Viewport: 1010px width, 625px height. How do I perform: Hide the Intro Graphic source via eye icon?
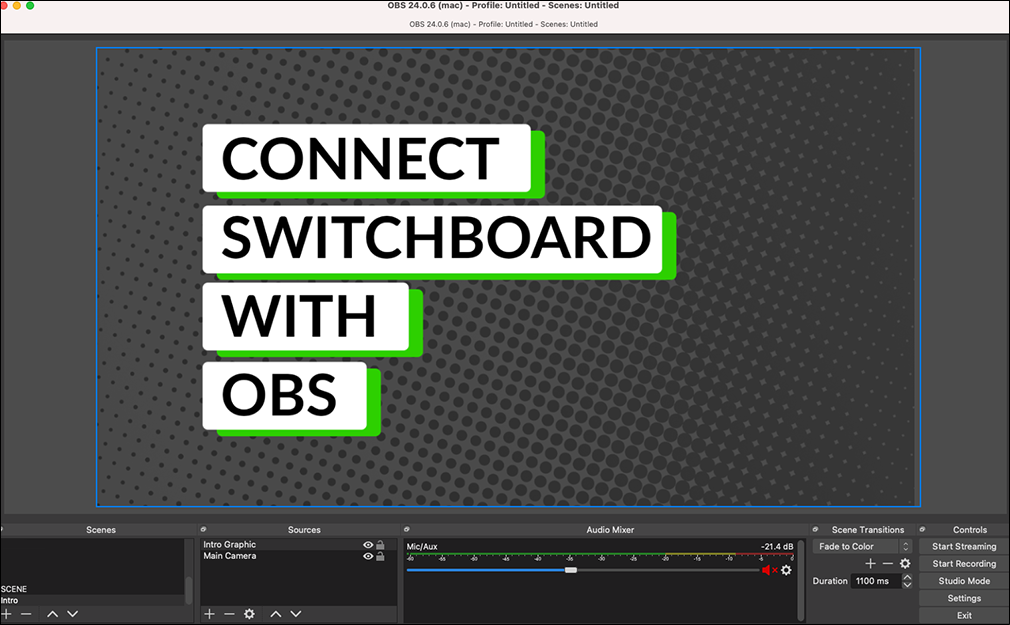click(368, 545)
